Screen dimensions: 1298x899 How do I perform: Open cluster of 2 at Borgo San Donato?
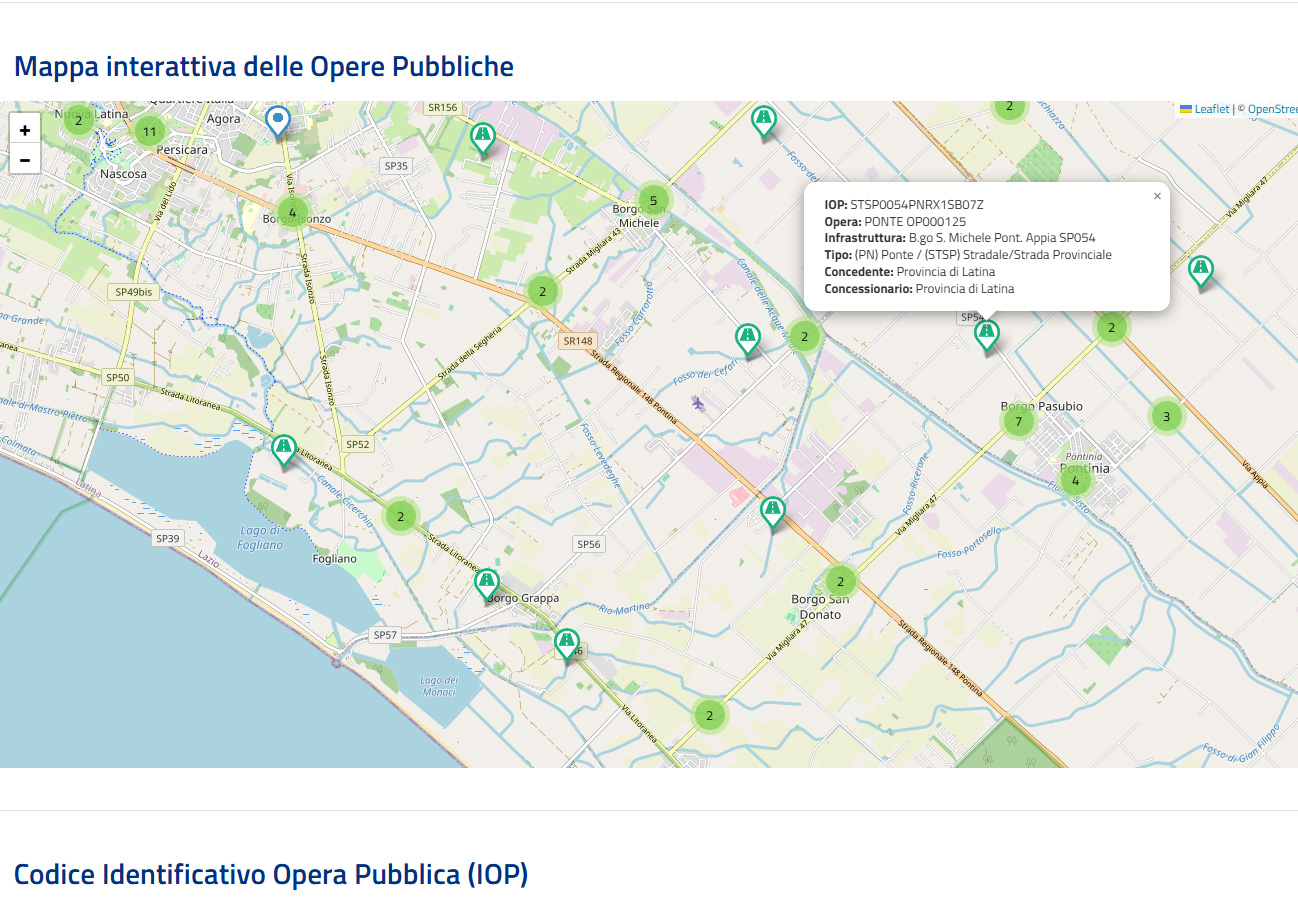click(x=841, y=582)
